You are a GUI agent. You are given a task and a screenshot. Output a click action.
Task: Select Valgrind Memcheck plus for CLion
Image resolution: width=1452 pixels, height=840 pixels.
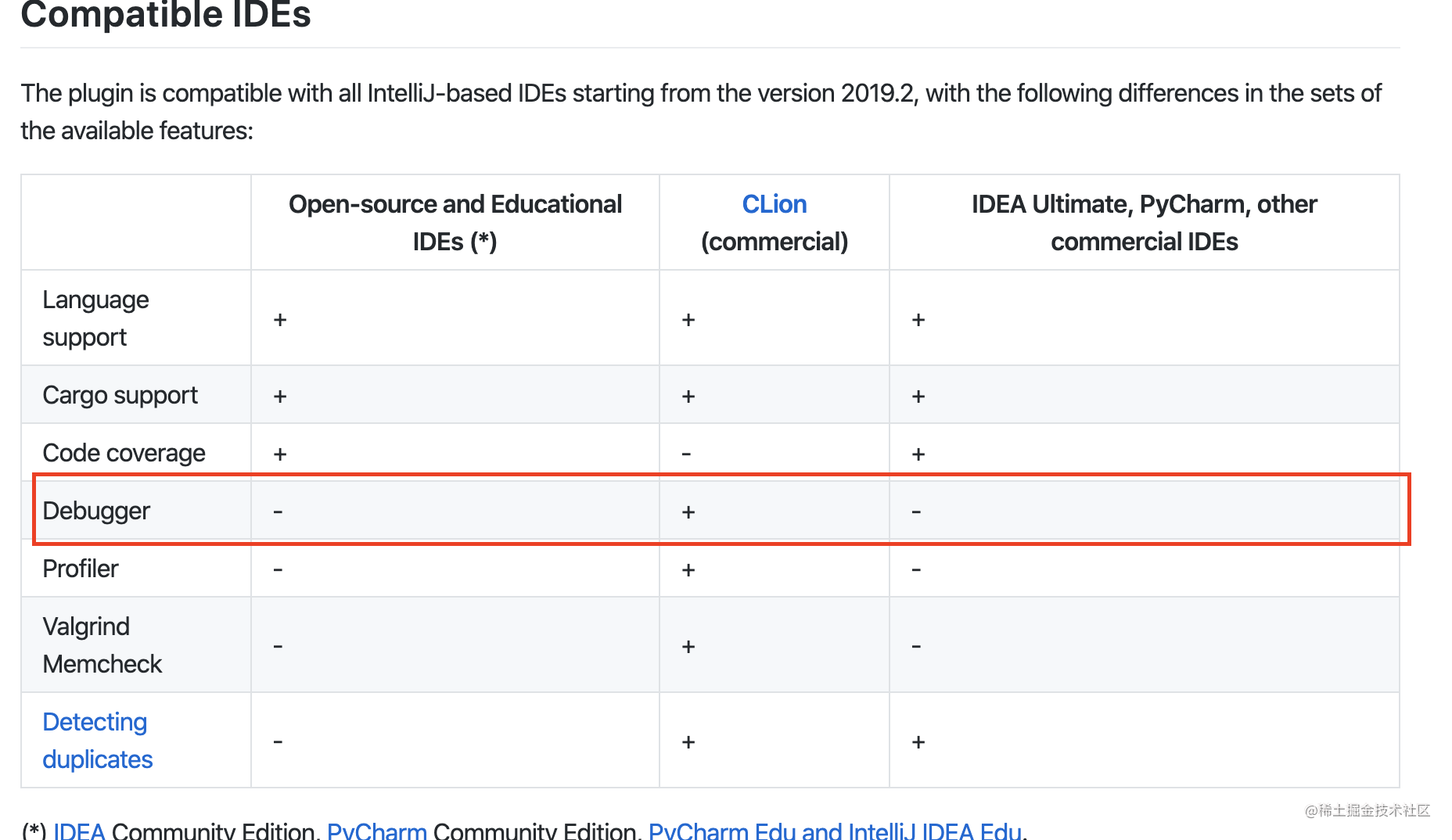point(688,647)
